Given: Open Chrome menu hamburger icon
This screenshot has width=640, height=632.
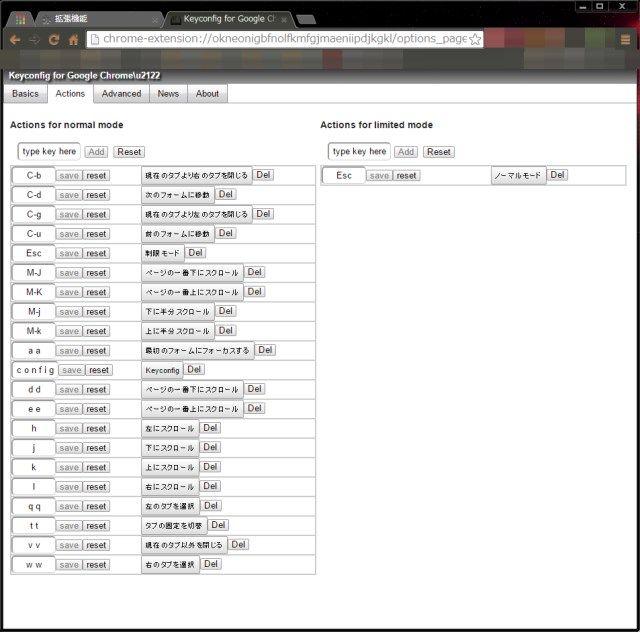Looking at the screenshot, I should click(625, 40).
